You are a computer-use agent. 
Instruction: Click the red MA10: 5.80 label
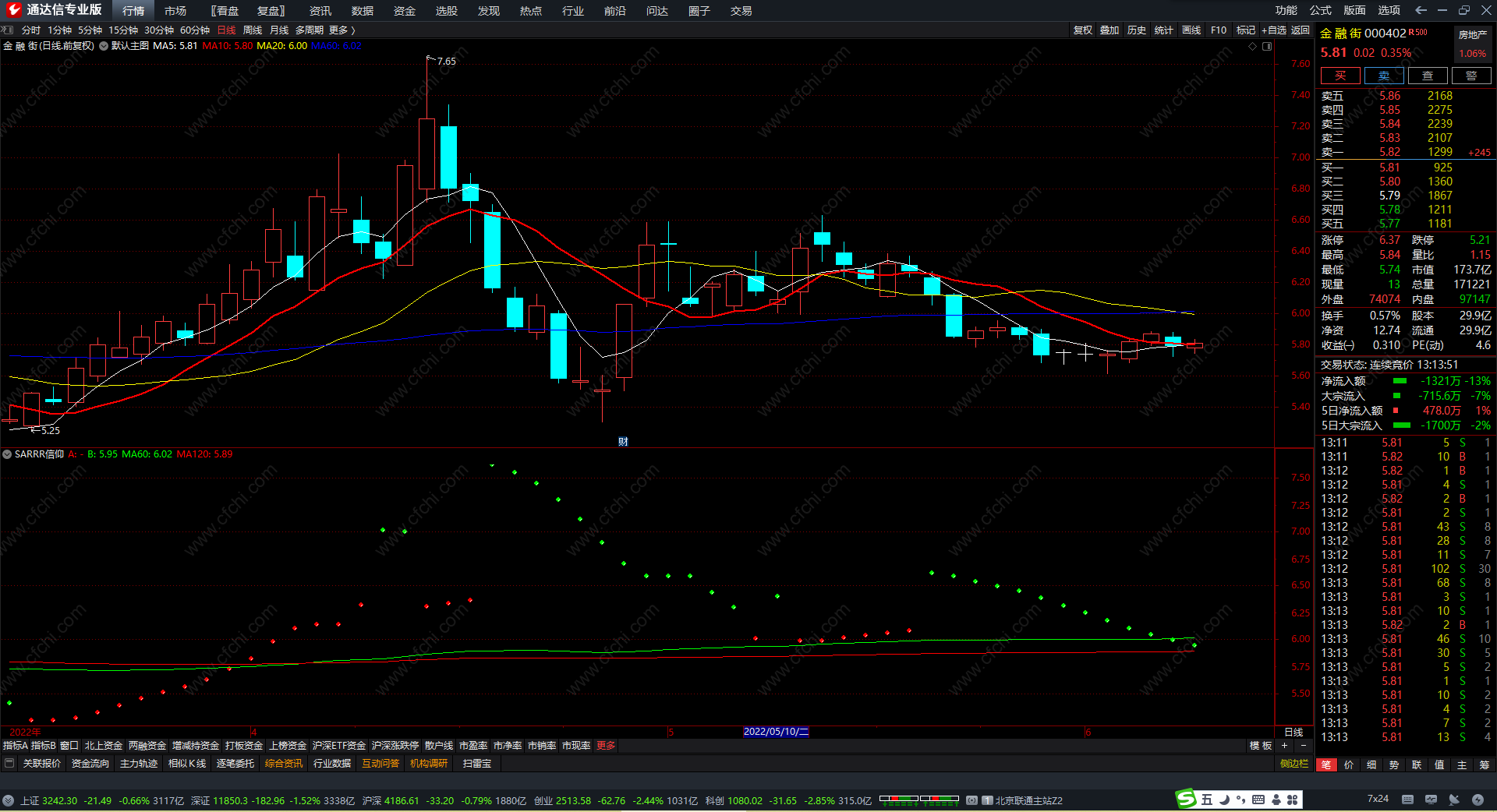pos(228,46)
